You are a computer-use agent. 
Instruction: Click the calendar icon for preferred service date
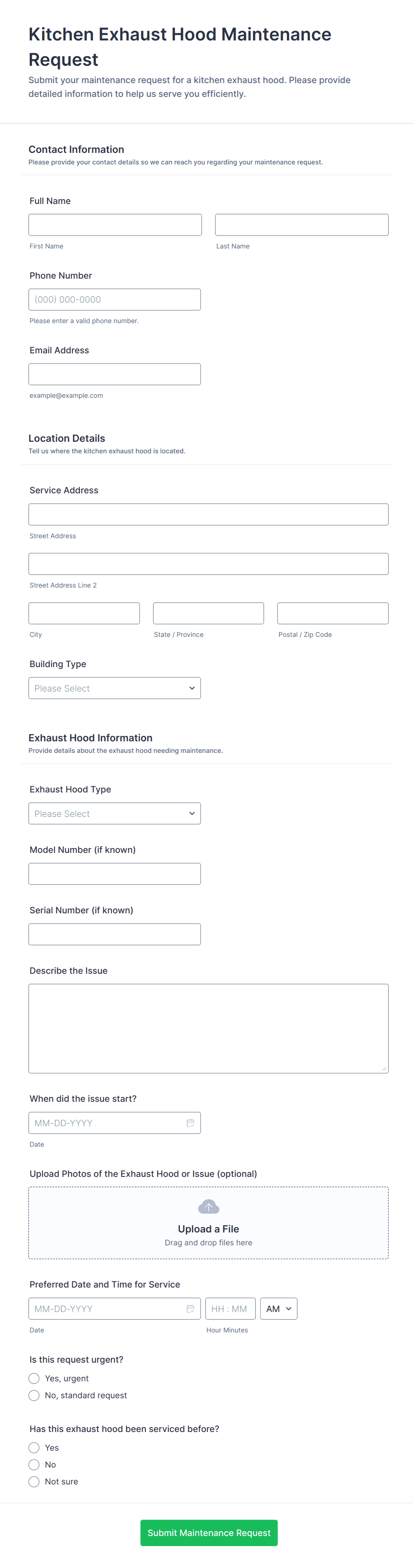(190, 1309)
